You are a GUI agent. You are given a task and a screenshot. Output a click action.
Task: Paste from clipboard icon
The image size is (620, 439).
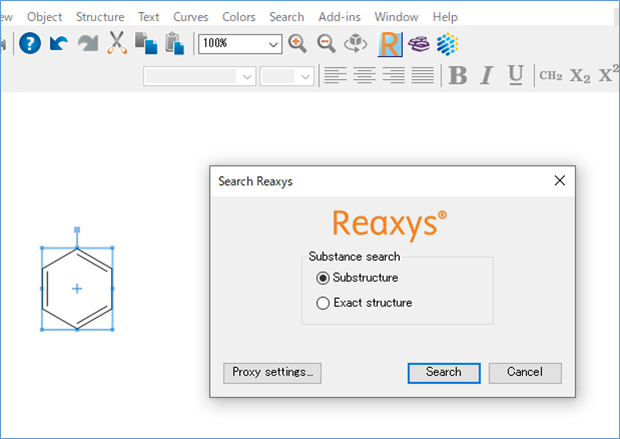(174, 43)
